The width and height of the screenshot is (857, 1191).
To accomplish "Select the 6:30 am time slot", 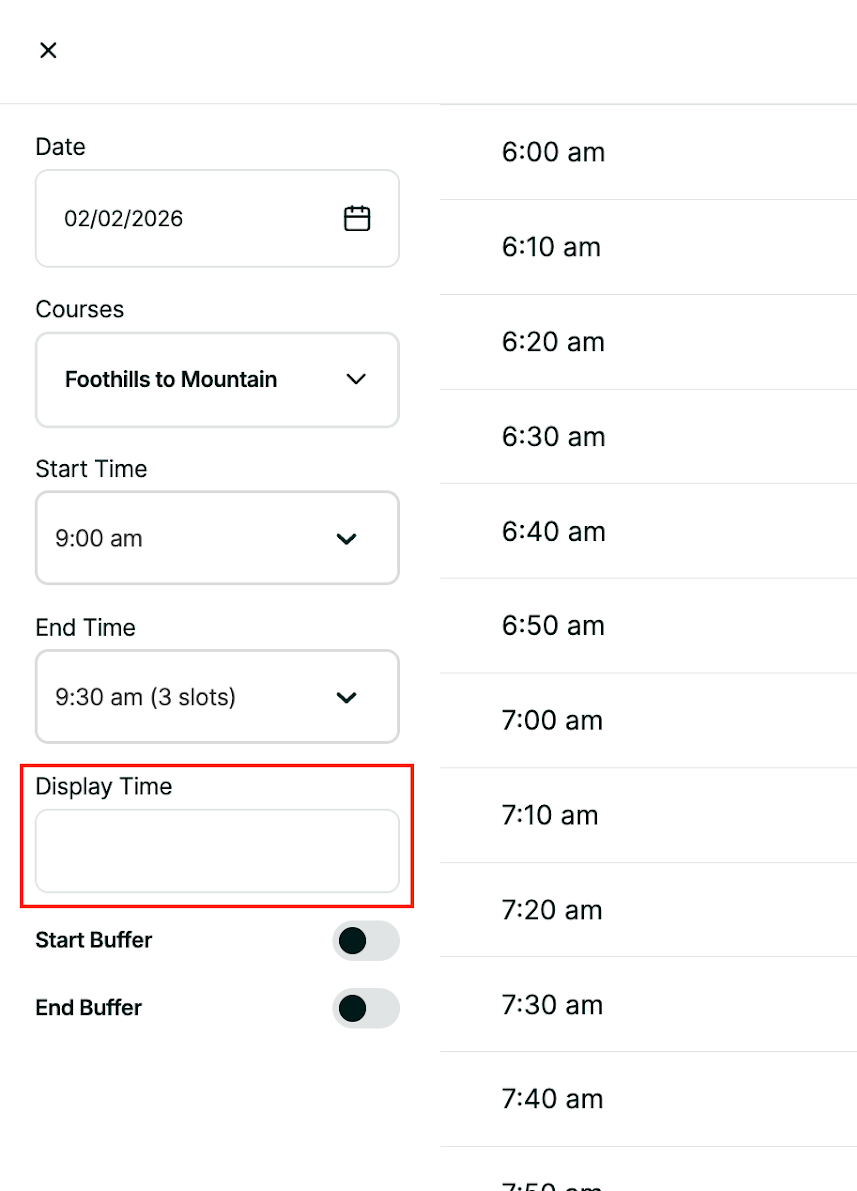I will tap(648, 437).
